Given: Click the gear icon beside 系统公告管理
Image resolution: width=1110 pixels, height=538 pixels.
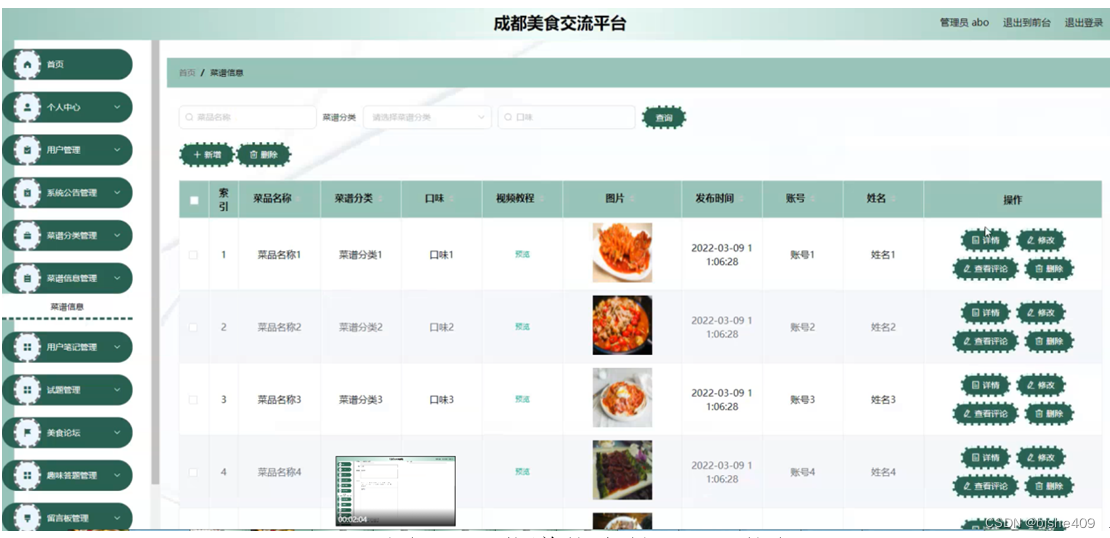Looking at the screenshot, I should [x=27, y=193].
